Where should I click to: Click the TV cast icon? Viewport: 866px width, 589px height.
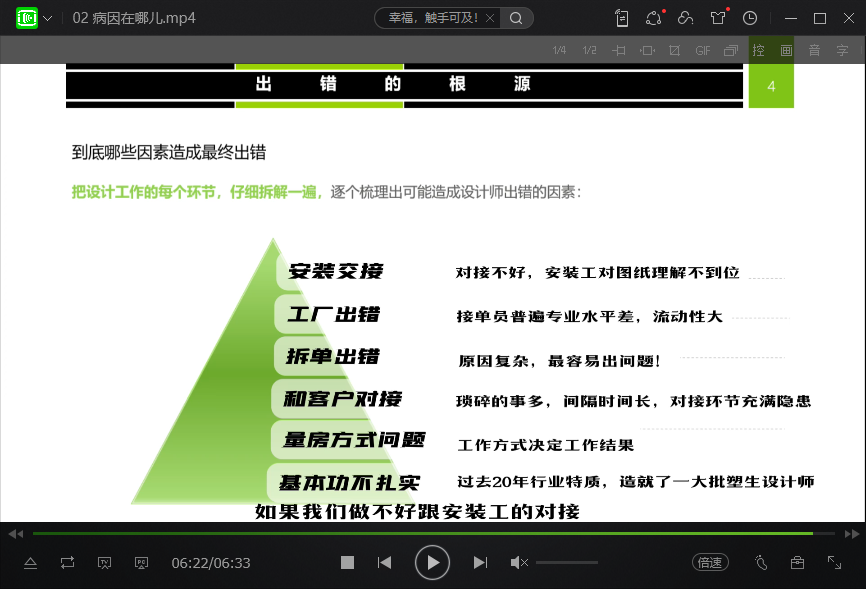point(104,563)
